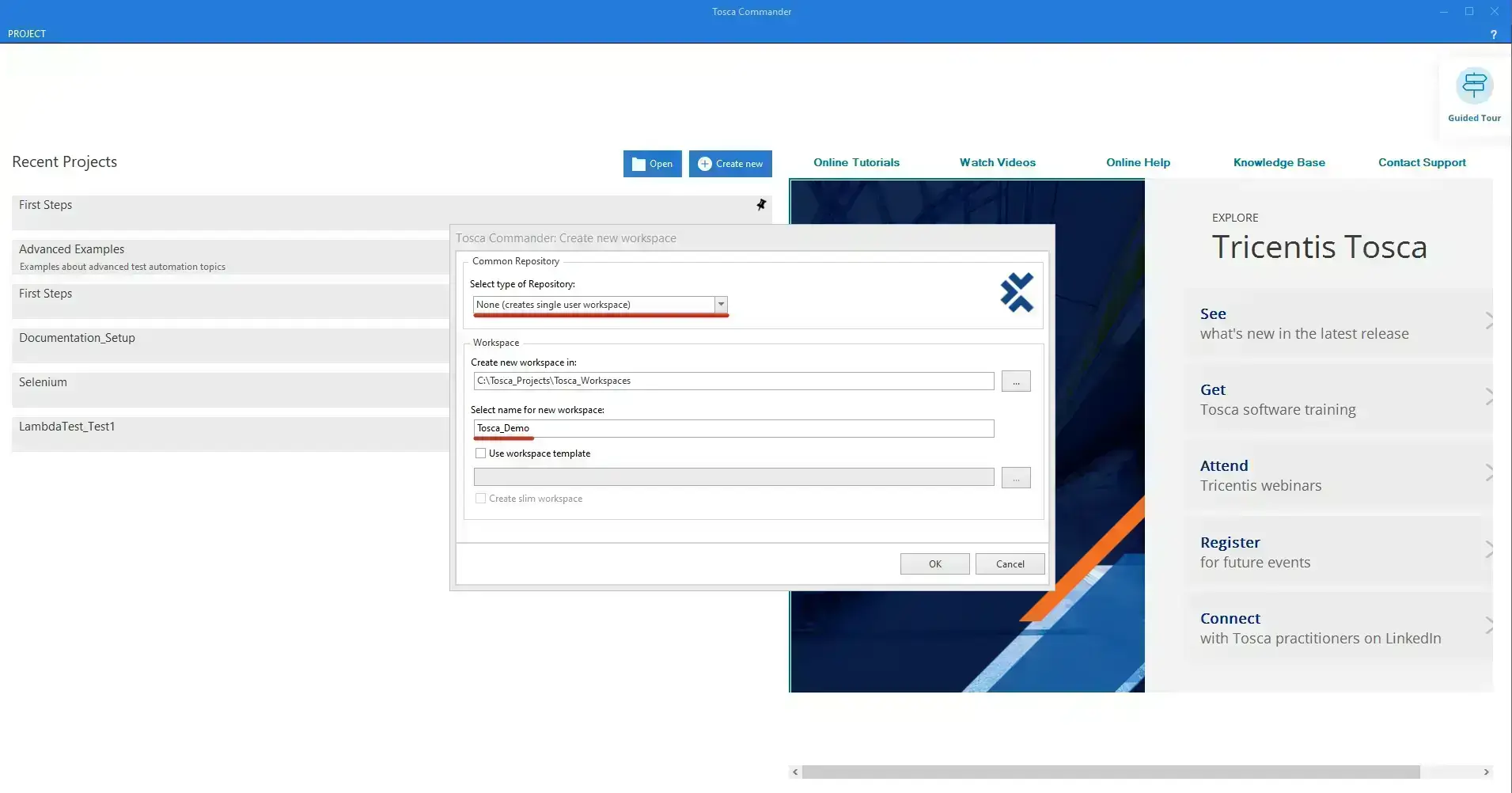Click the workspace name field Tosca_Demo
The image size is (1512, 793).
(x=733, y=428)
